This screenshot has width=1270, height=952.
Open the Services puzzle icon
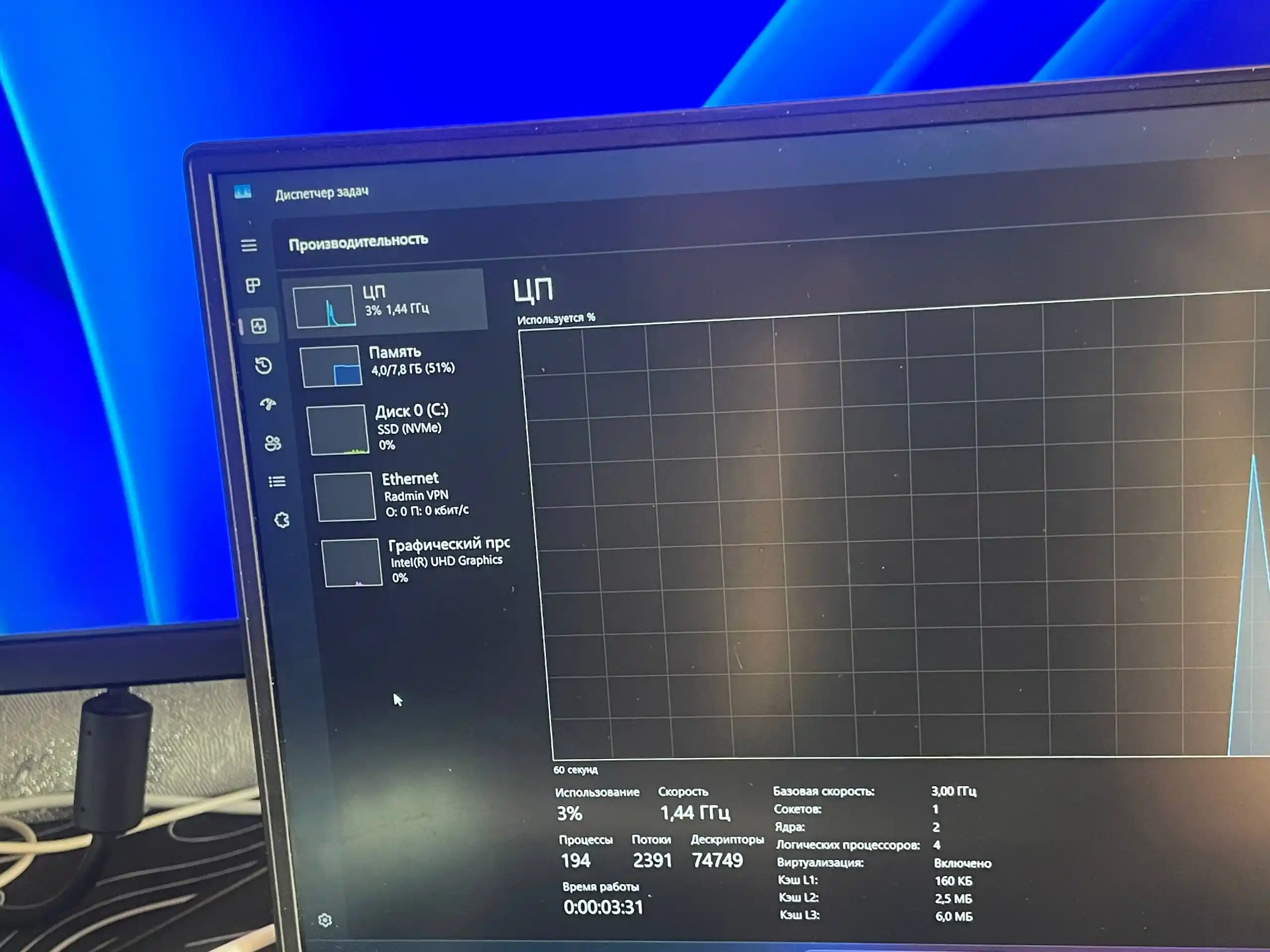(x=282, y=520)
